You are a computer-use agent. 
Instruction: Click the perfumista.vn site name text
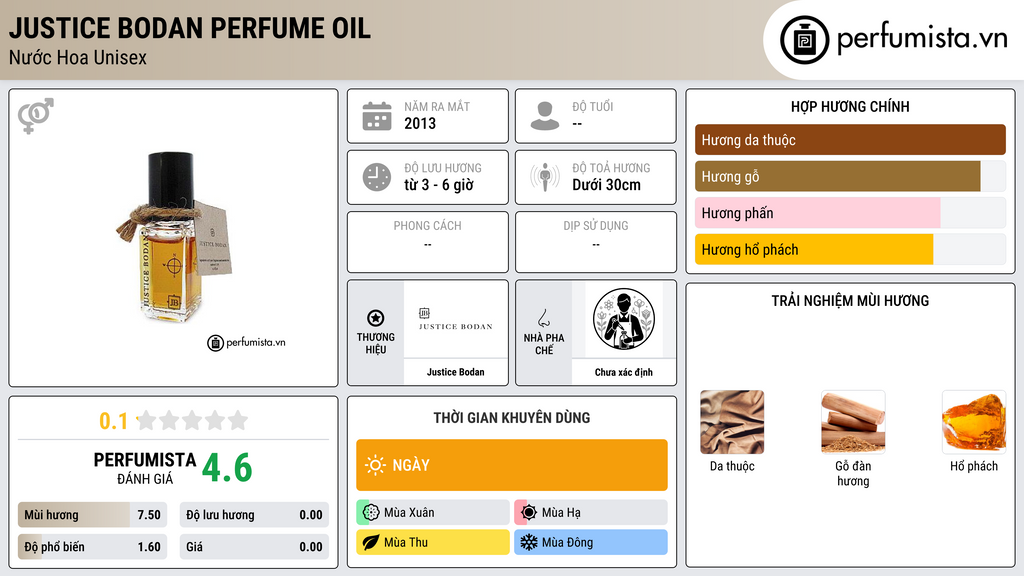(922, 38)
